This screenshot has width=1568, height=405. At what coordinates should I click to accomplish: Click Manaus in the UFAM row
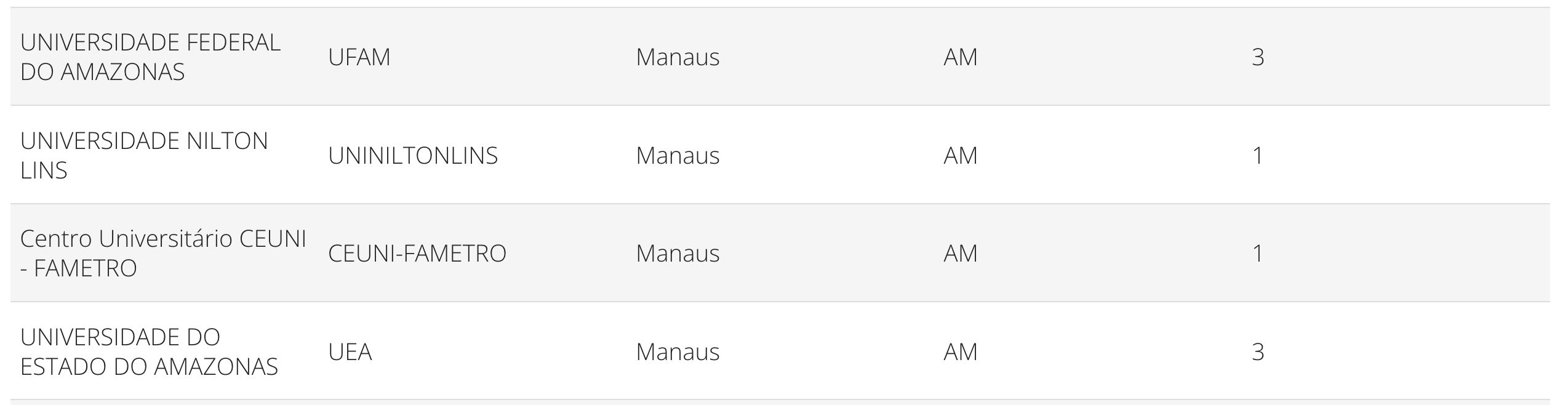point(678,57)
